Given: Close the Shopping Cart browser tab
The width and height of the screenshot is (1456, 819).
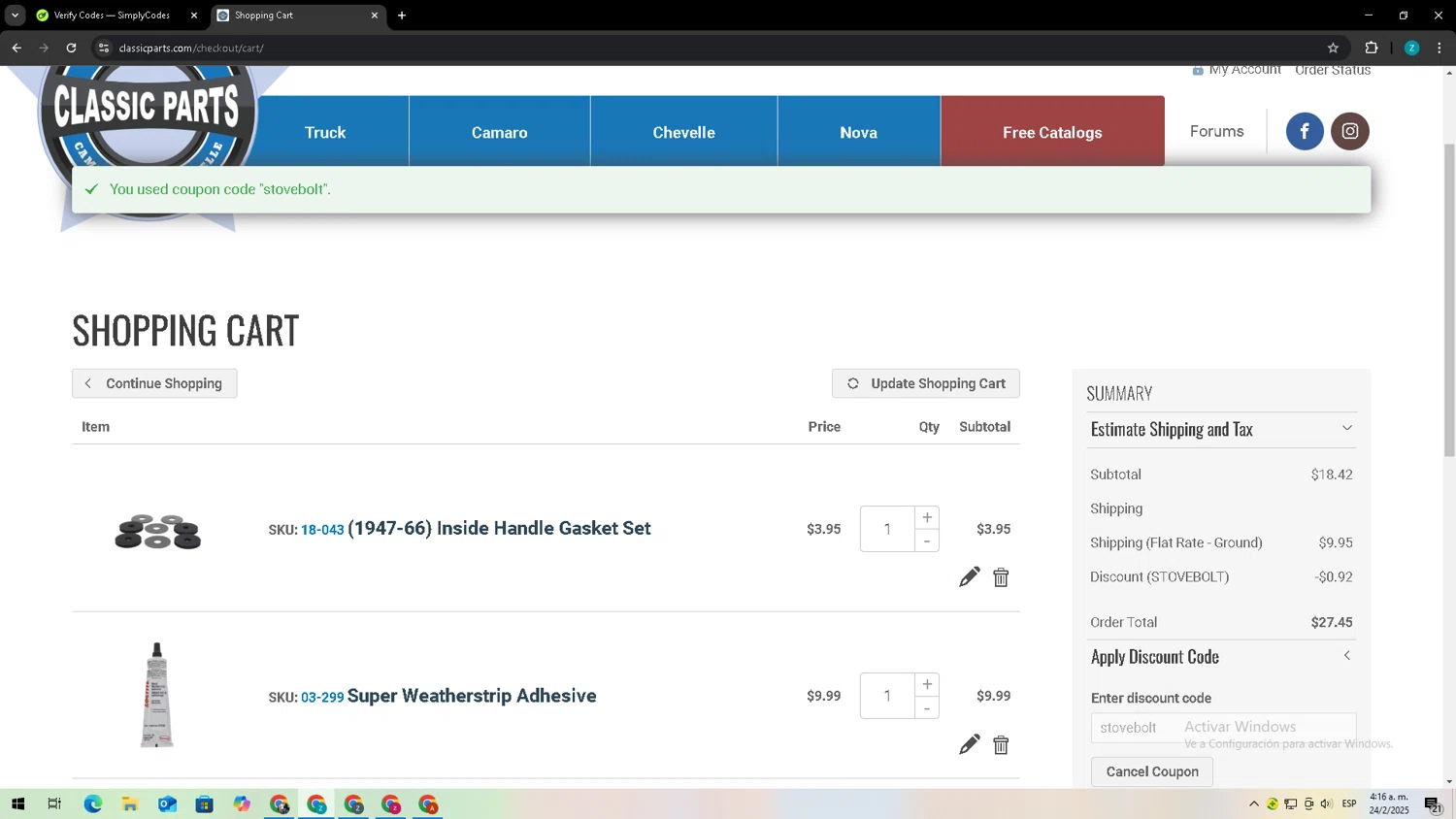Looking at the screenshot, I should (375, 16).
